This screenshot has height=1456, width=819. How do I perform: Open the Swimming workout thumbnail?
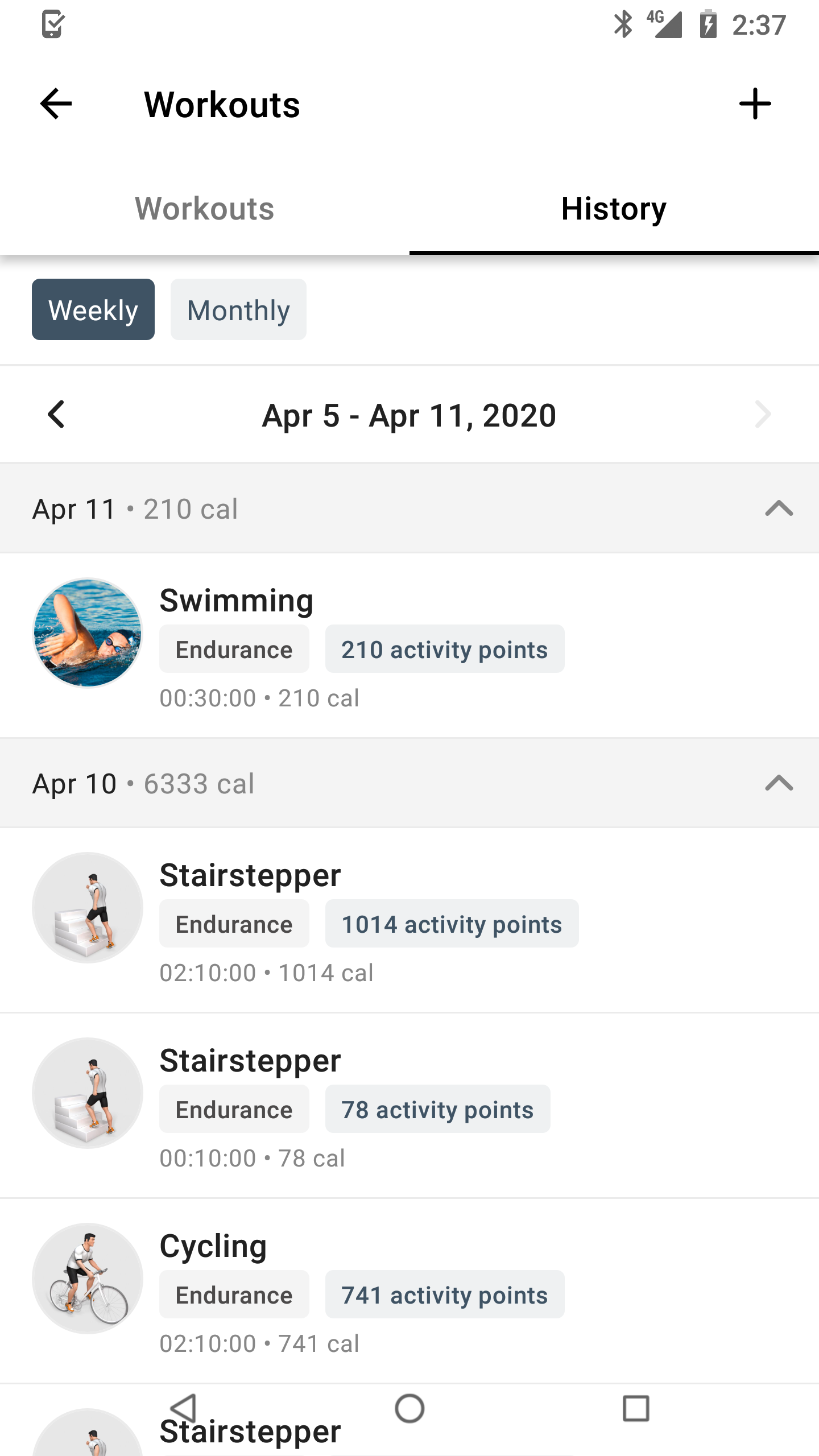click(88, 633)
